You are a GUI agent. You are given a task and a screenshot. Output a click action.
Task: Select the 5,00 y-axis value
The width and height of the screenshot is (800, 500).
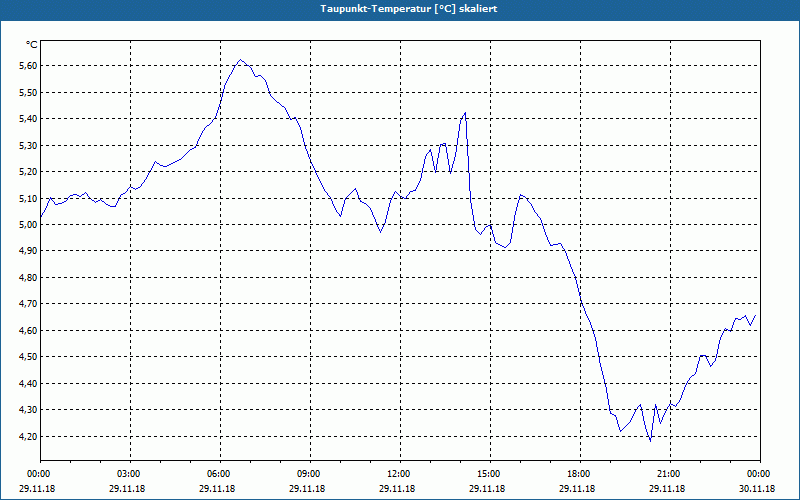[29, 224]
